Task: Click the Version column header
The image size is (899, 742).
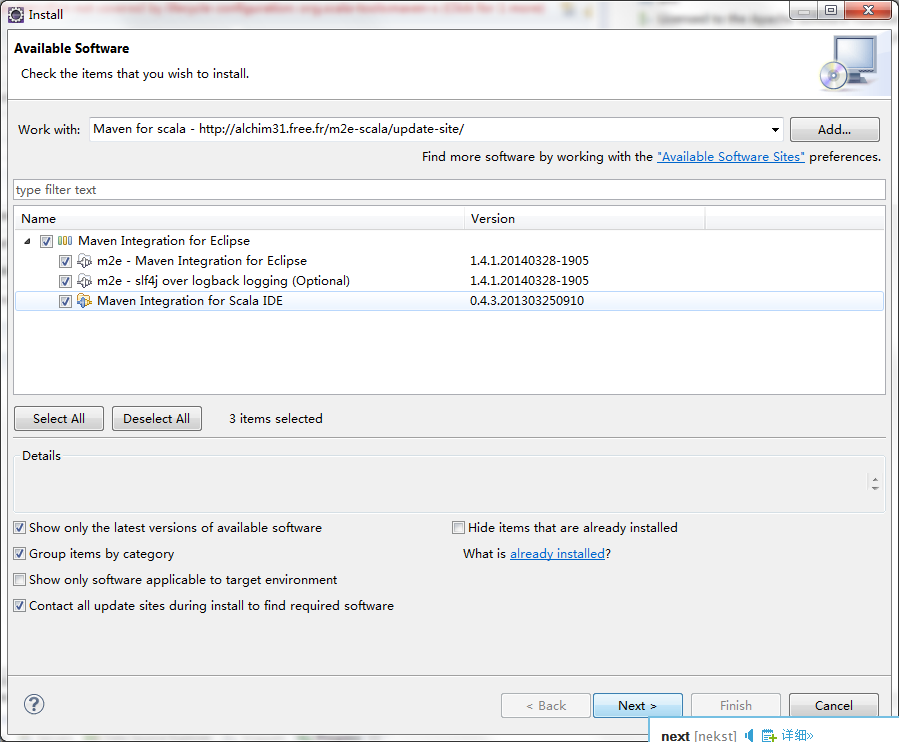Action: click(x=584, y=218)
